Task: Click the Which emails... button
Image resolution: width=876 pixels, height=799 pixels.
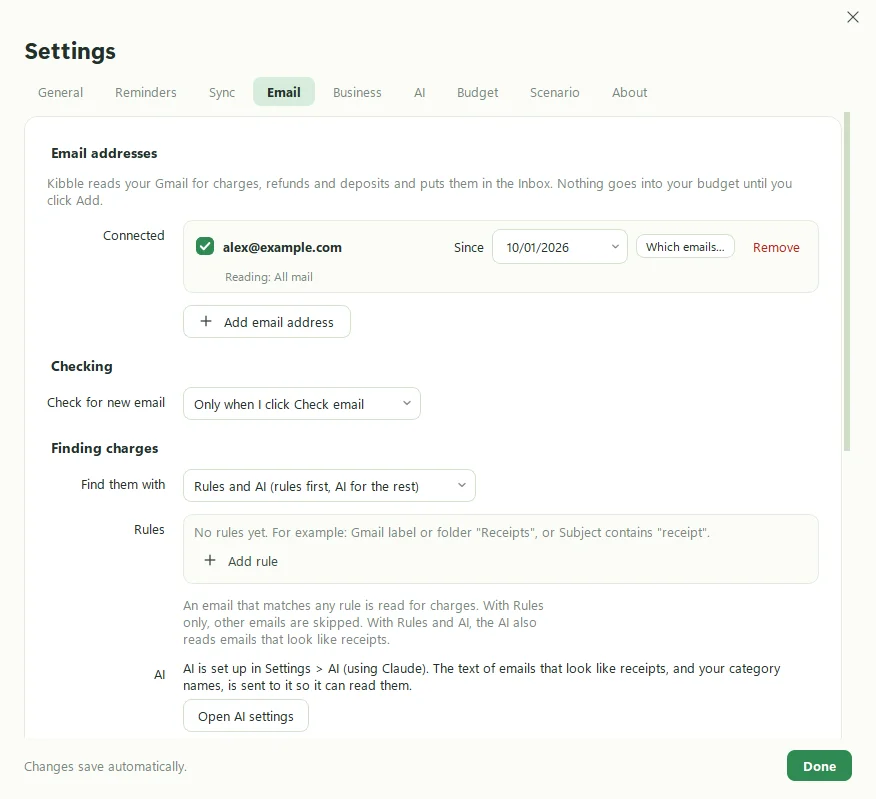Action: coord(685,246)
